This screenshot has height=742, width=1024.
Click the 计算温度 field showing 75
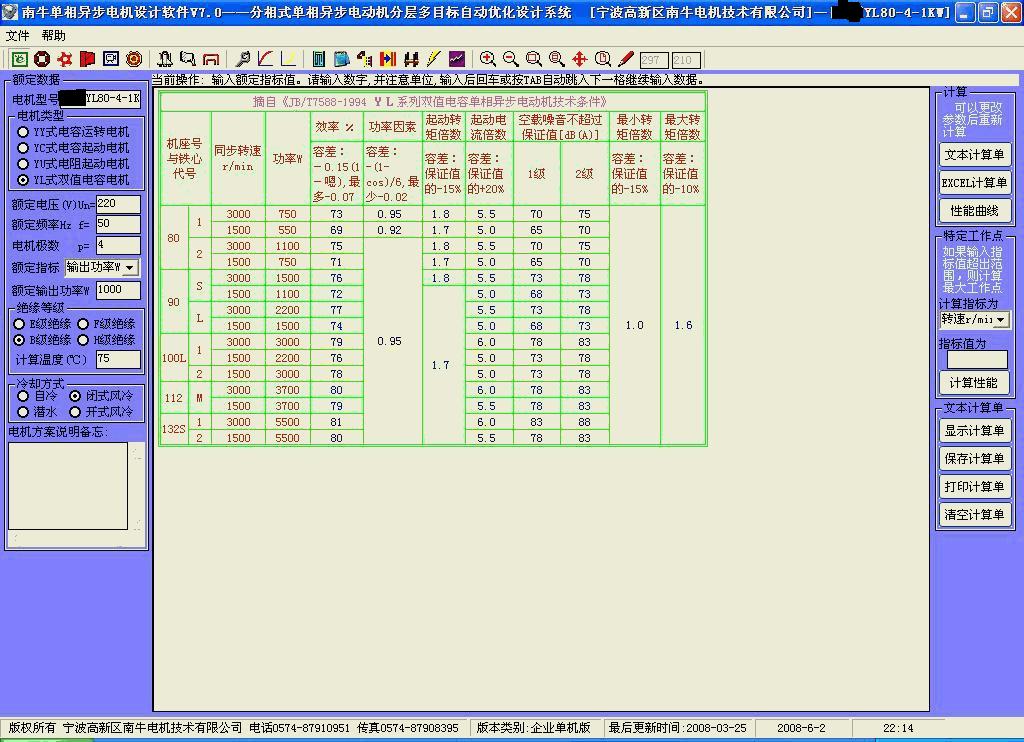pyautogui.click(x=118, y=359)
